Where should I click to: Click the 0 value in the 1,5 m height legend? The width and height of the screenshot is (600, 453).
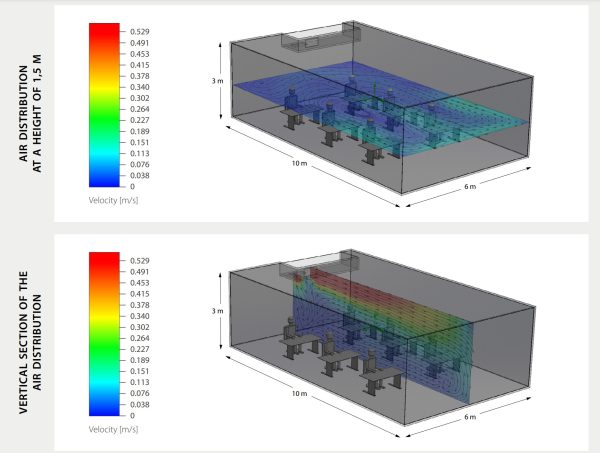pos(132,187)
